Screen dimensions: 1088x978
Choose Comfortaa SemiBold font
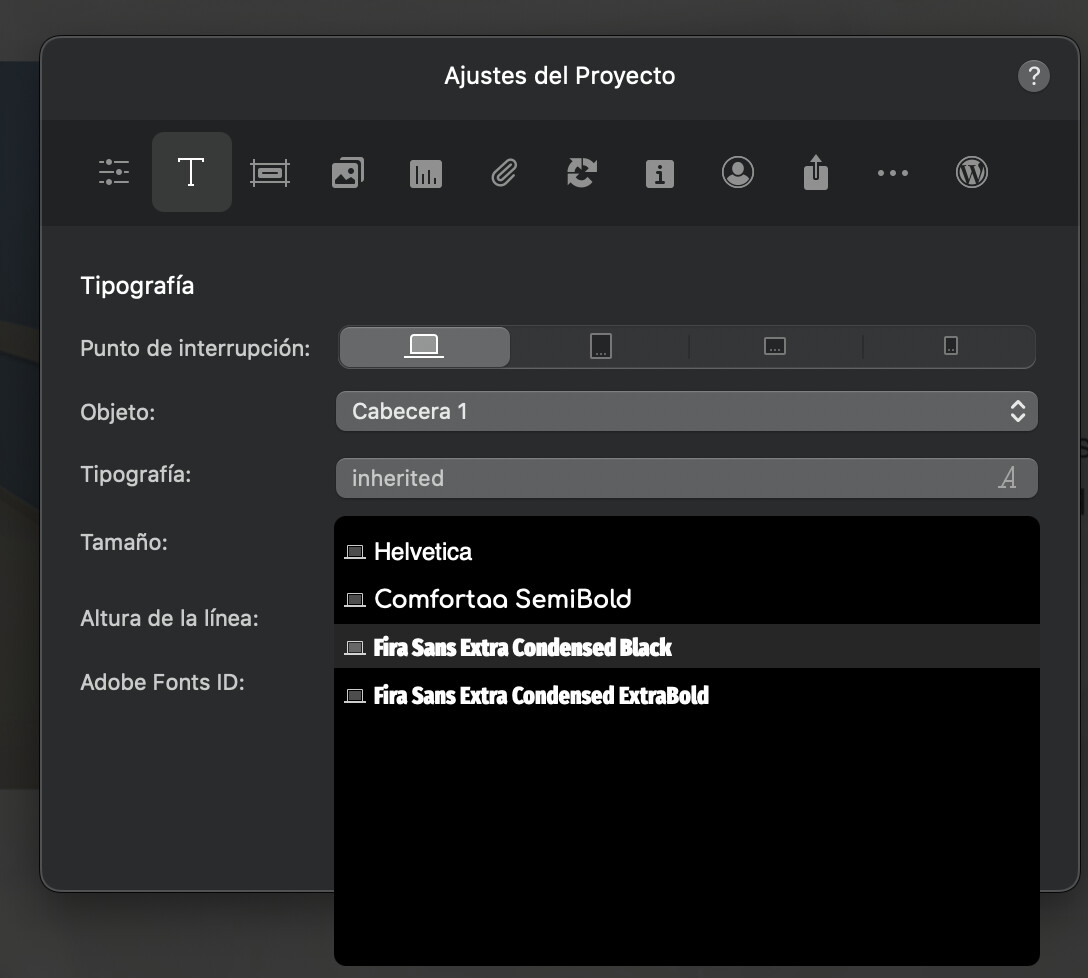click(x=686, y=599)
